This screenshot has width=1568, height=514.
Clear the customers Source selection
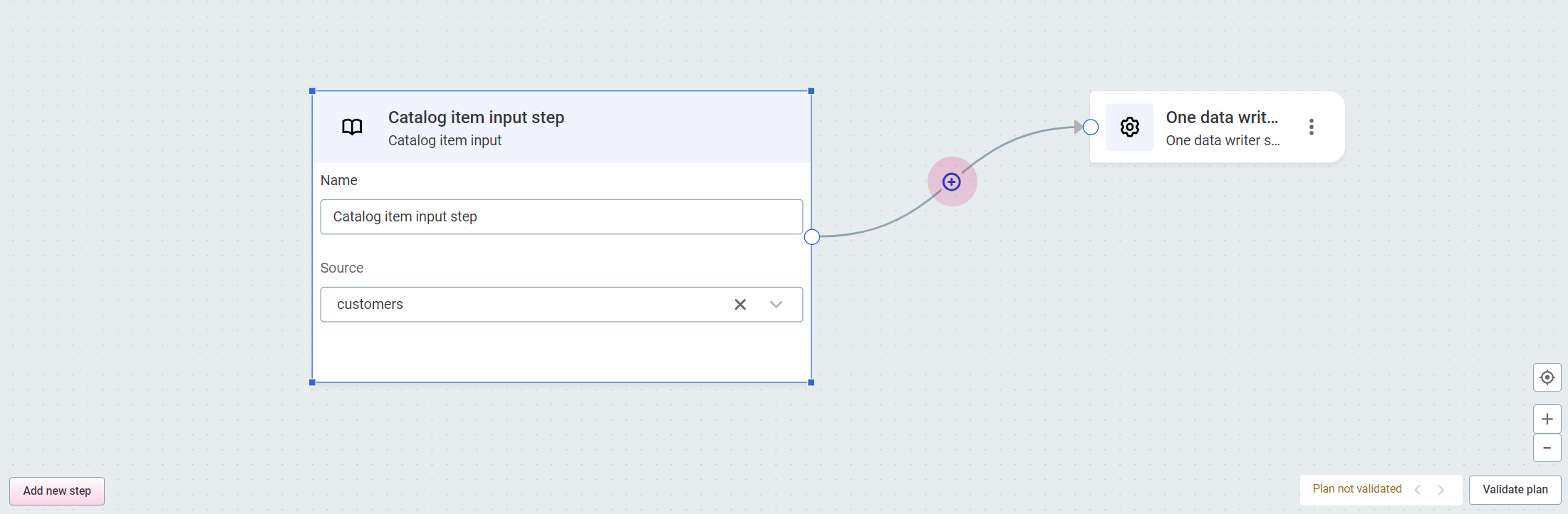point(740,305)
